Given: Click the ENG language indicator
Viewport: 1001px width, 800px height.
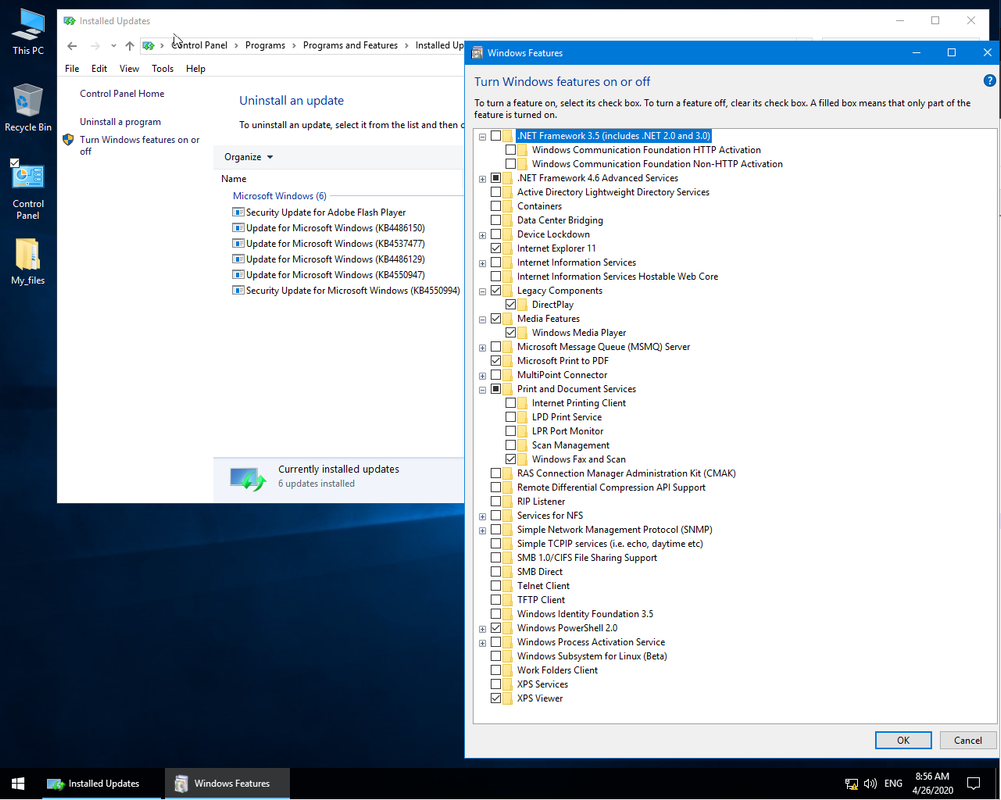Looking at the screenshot, I should coord(892,783).
